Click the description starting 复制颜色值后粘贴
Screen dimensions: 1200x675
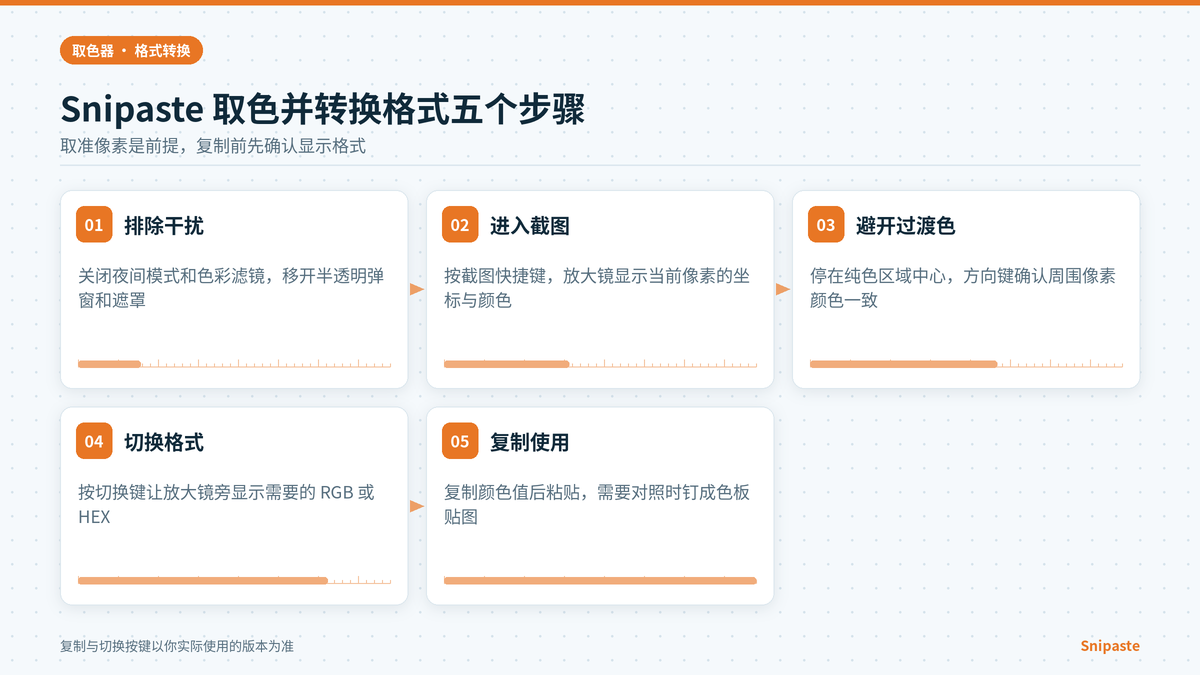pos(597,504)
